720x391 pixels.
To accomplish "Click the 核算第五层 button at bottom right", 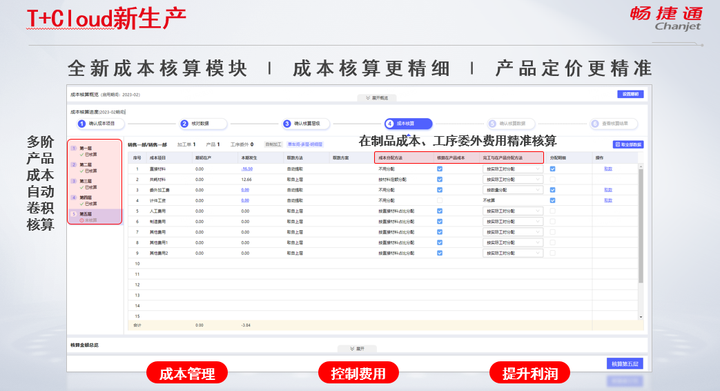I will 624,364.
